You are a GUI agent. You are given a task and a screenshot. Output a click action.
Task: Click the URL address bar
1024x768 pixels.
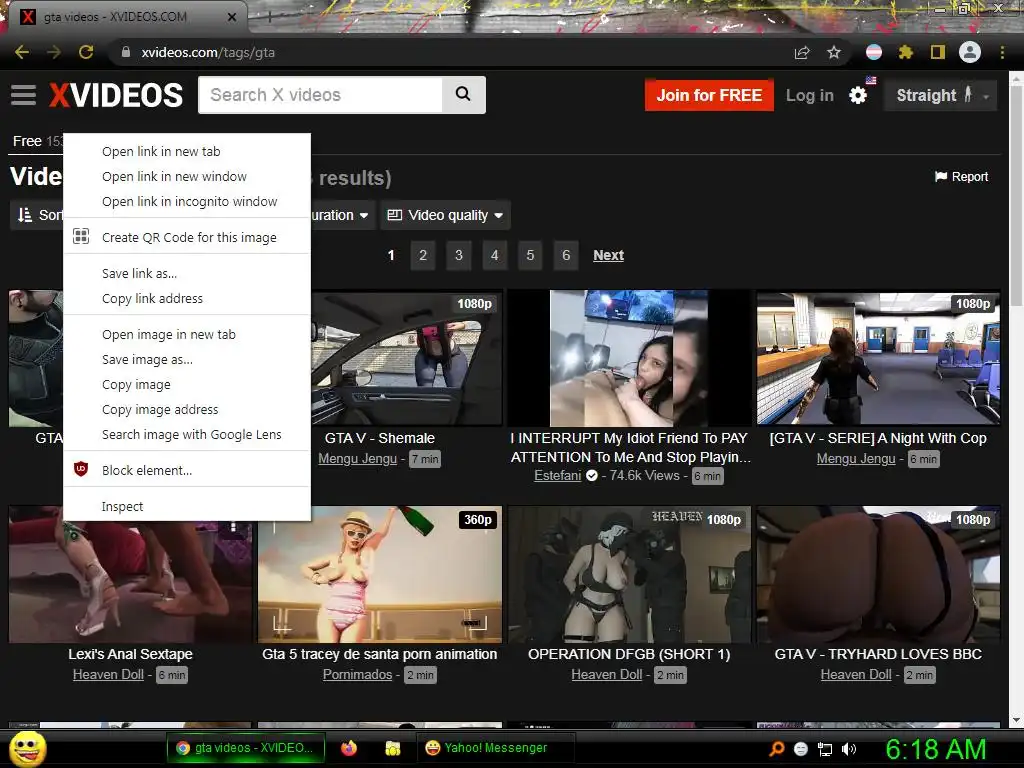pyautogui.click(x=451, y=52)
